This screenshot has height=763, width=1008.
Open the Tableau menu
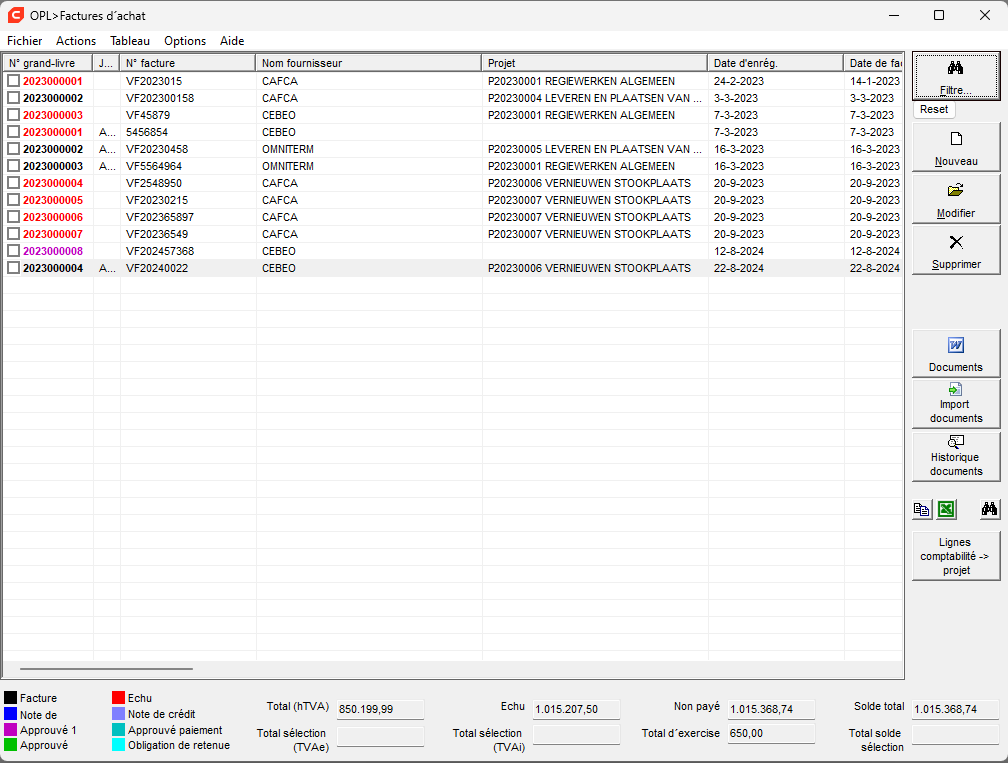point(130,40)
